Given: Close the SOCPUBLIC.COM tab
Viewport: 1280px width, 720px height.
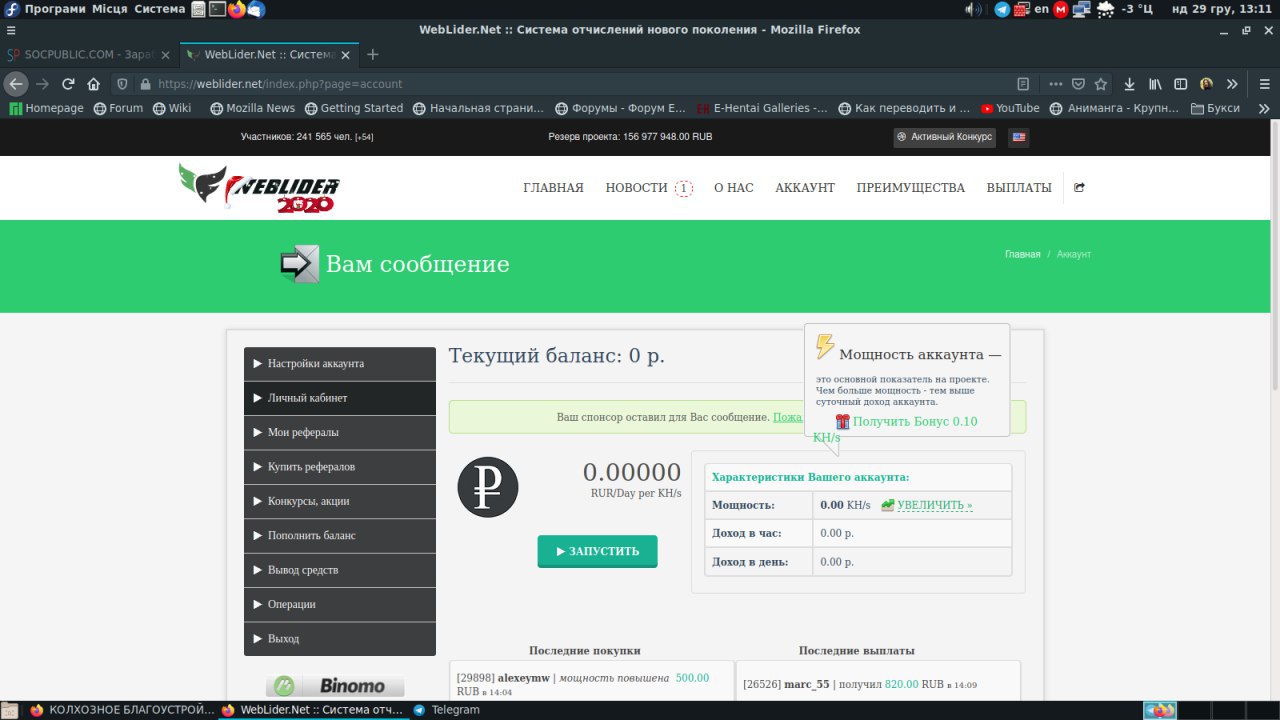Looking at the screenshot, I should (167, 54).
